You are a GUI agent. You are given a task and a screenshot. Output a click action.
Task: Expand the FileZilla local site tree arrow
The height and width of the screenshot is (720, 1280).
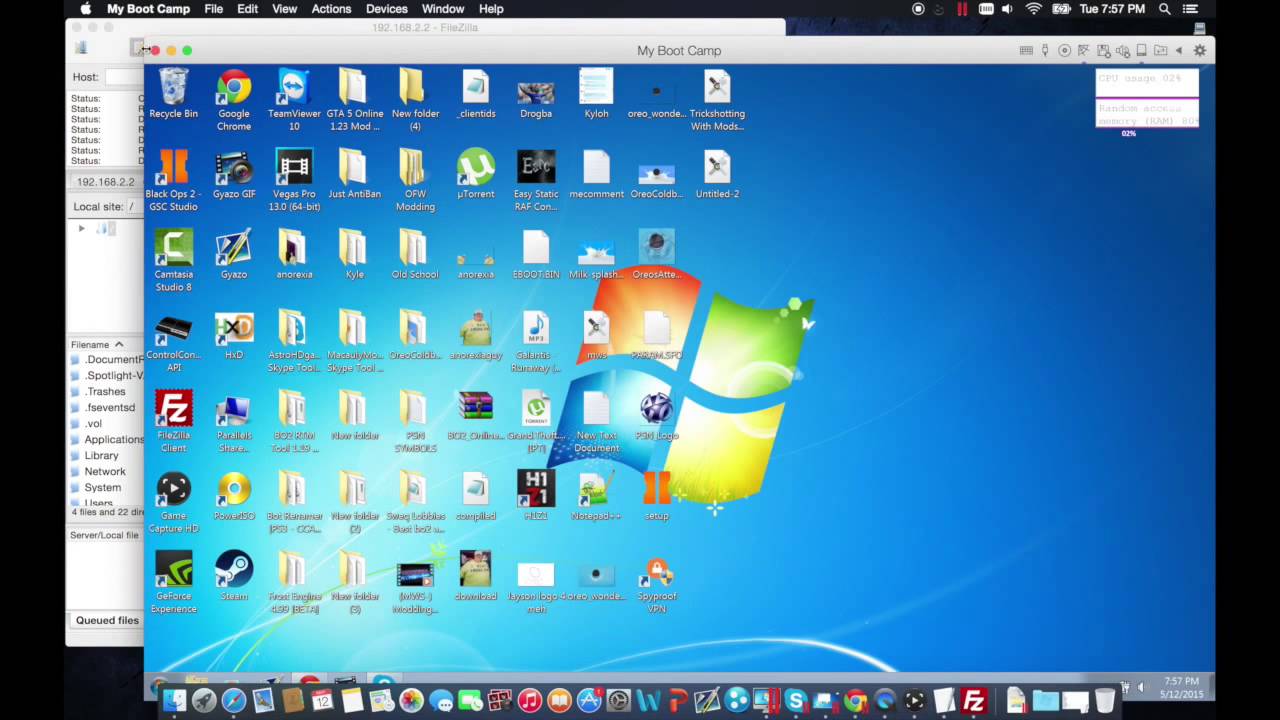point(82,229)
